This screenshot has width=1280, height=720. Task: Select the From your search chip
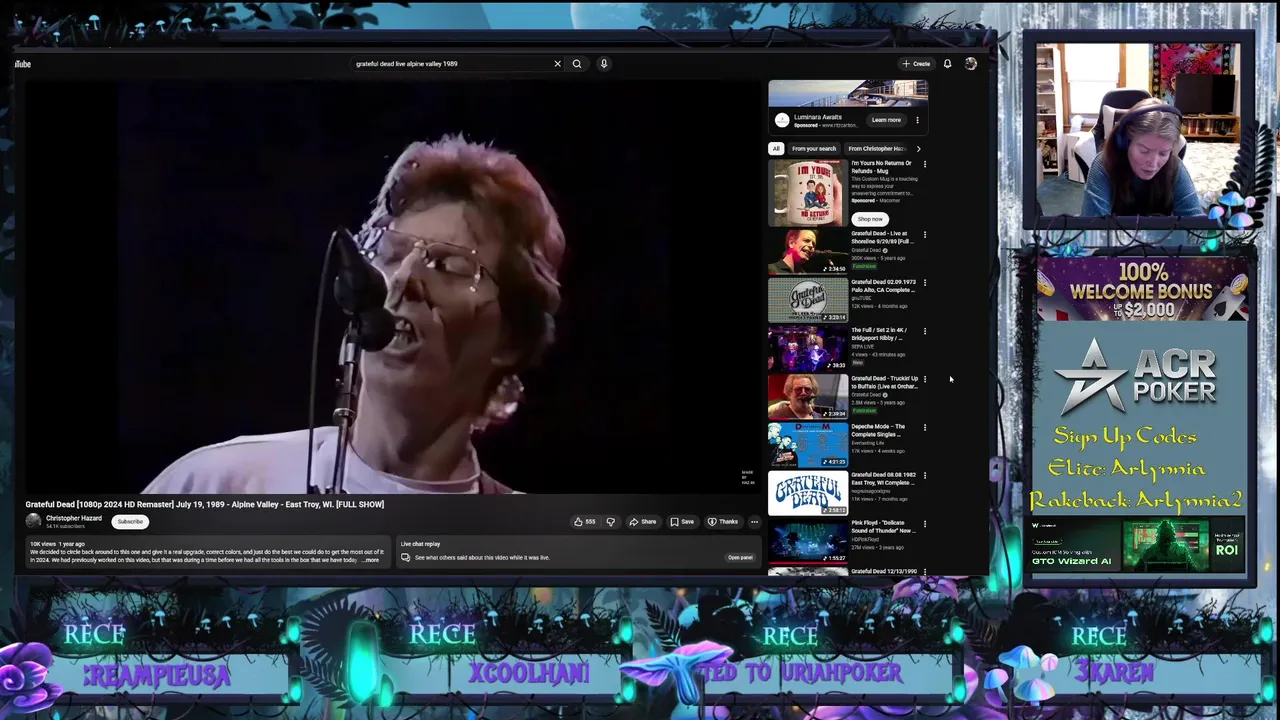point(814,149)
